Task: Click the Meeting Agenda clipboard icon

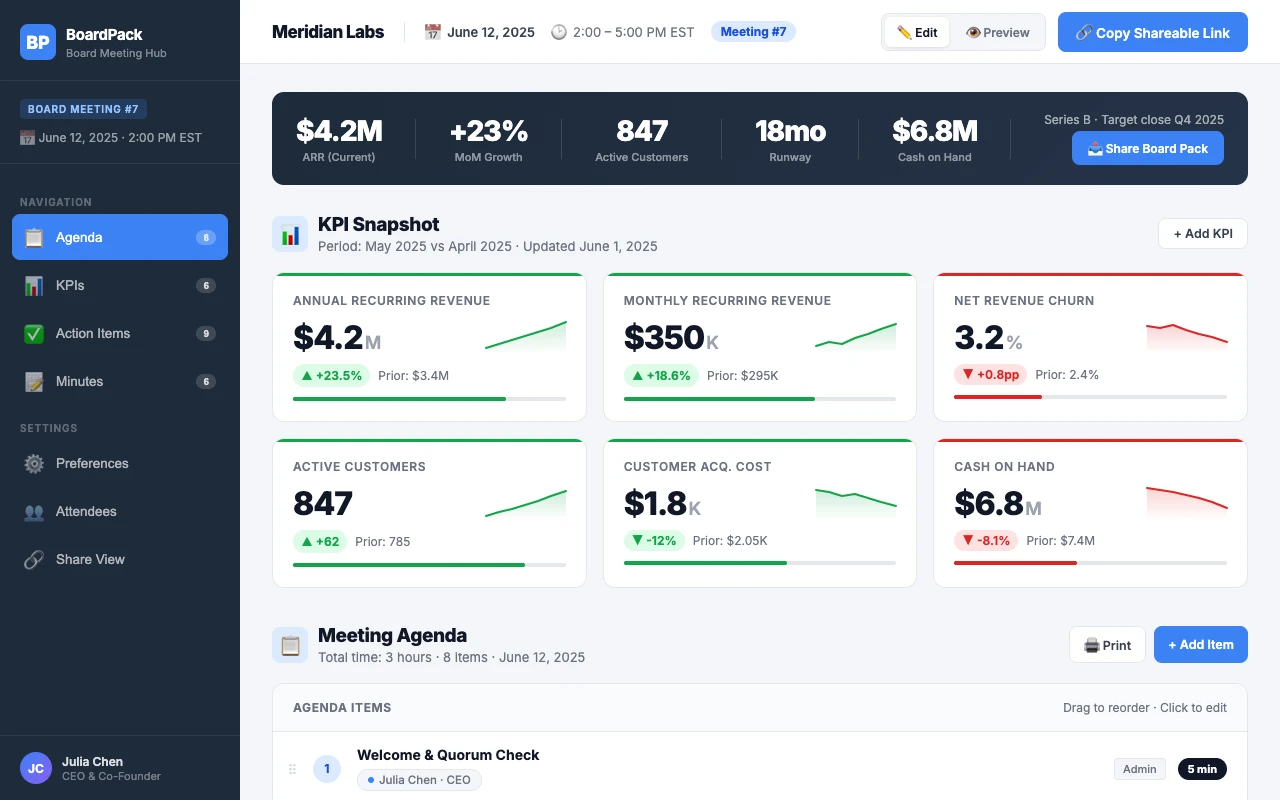Action: coord(290,645)
